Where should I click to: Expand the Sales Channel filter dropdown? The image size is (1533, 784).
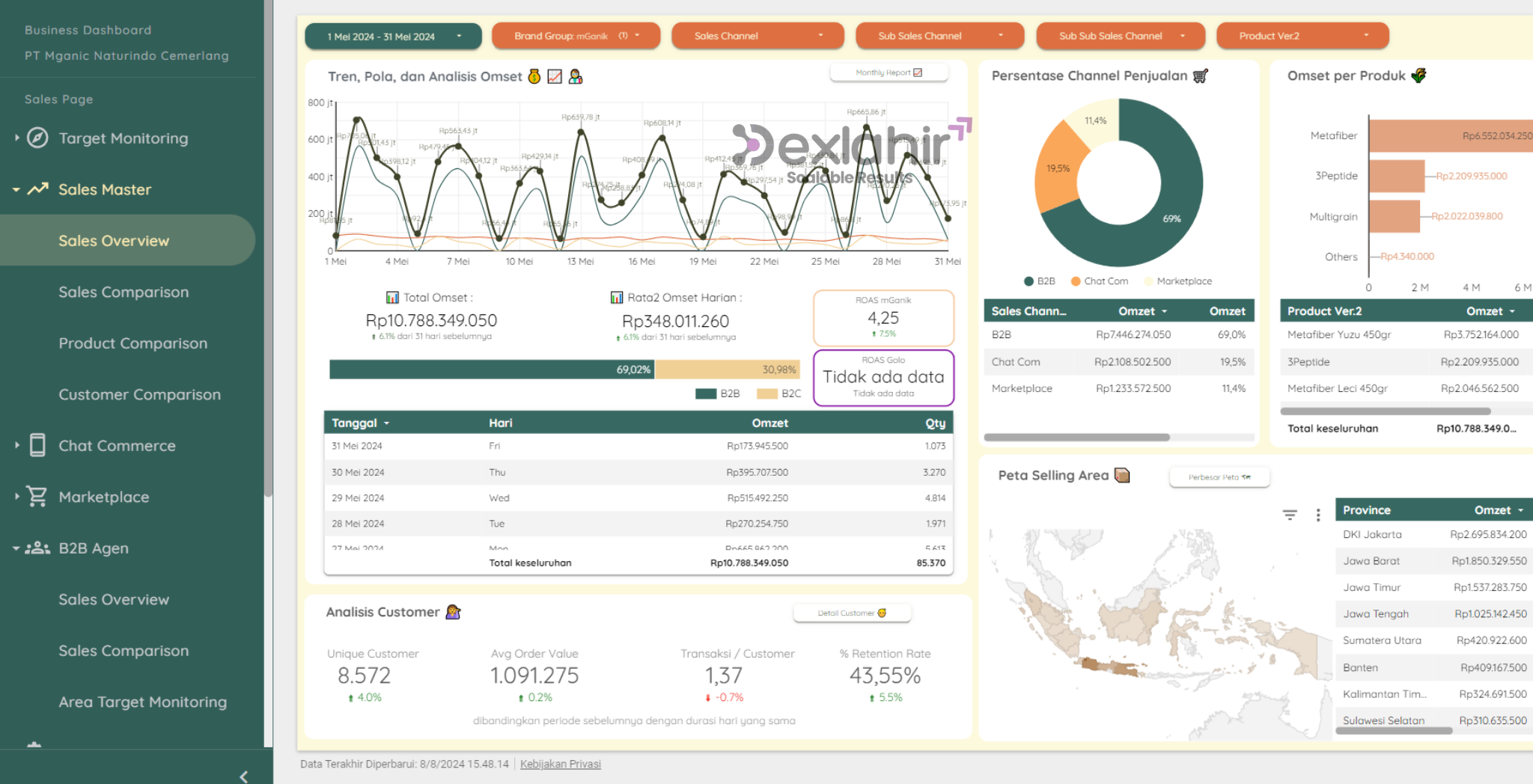pyautogui.click(x=758, y=36)
